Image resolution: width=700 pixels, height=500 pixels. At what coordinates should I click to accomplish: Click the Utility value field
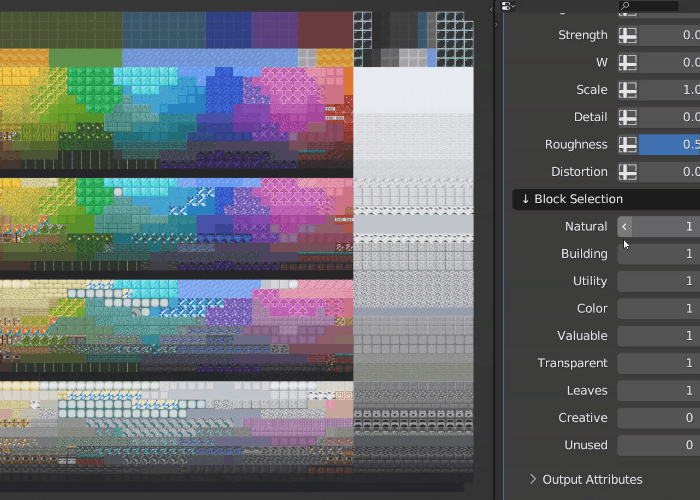659,281
